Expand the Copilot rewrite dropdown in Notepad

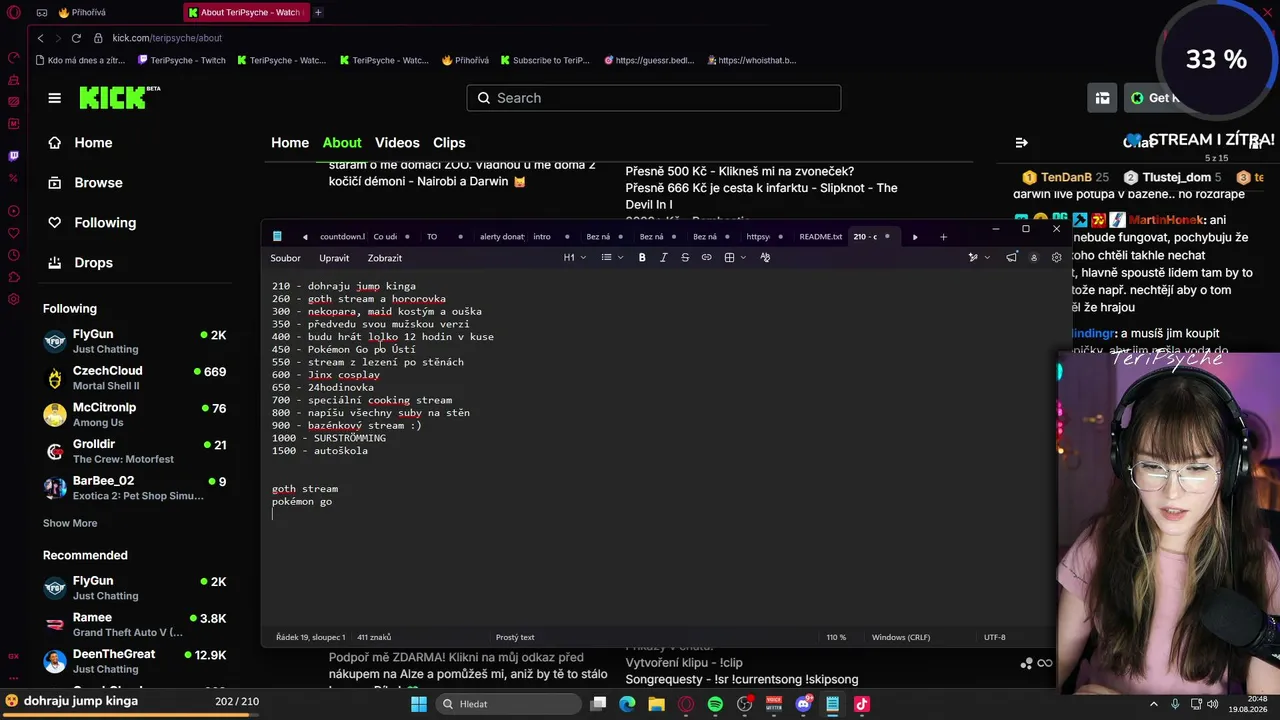click(987, 258)
